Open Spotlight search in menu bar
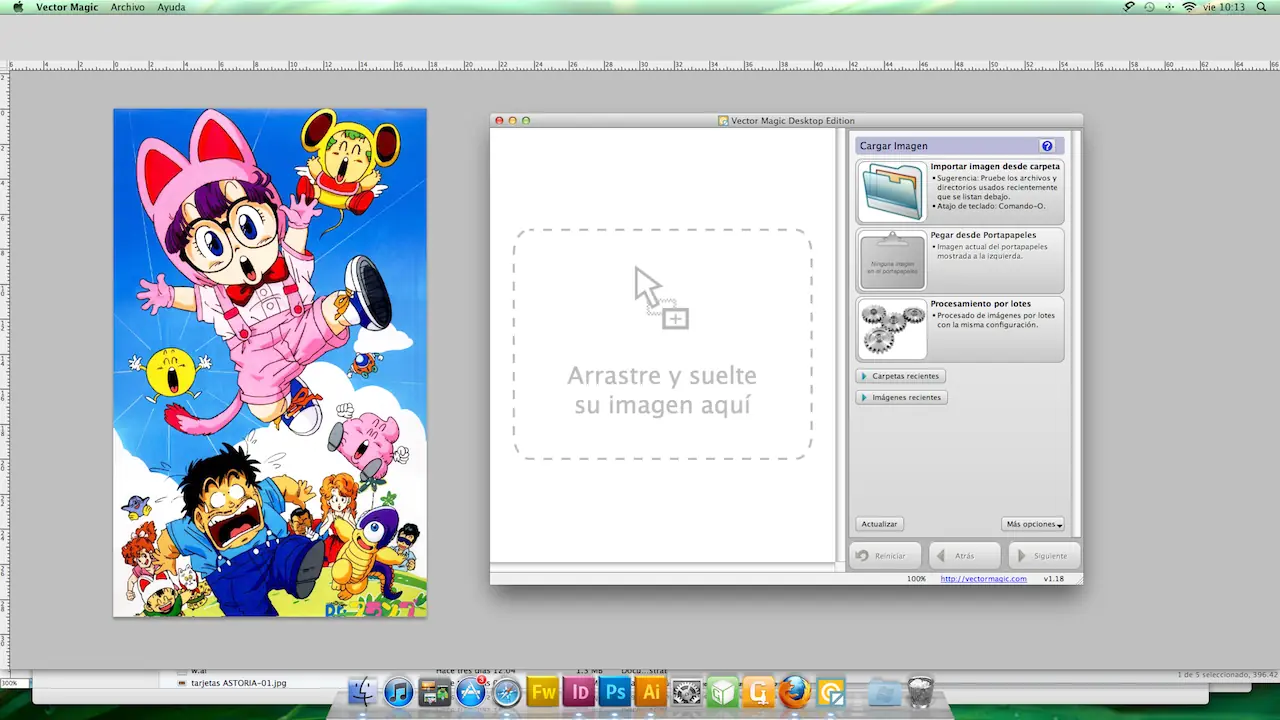Viewport: 1280px width, 720px height. click(1263, 7)
